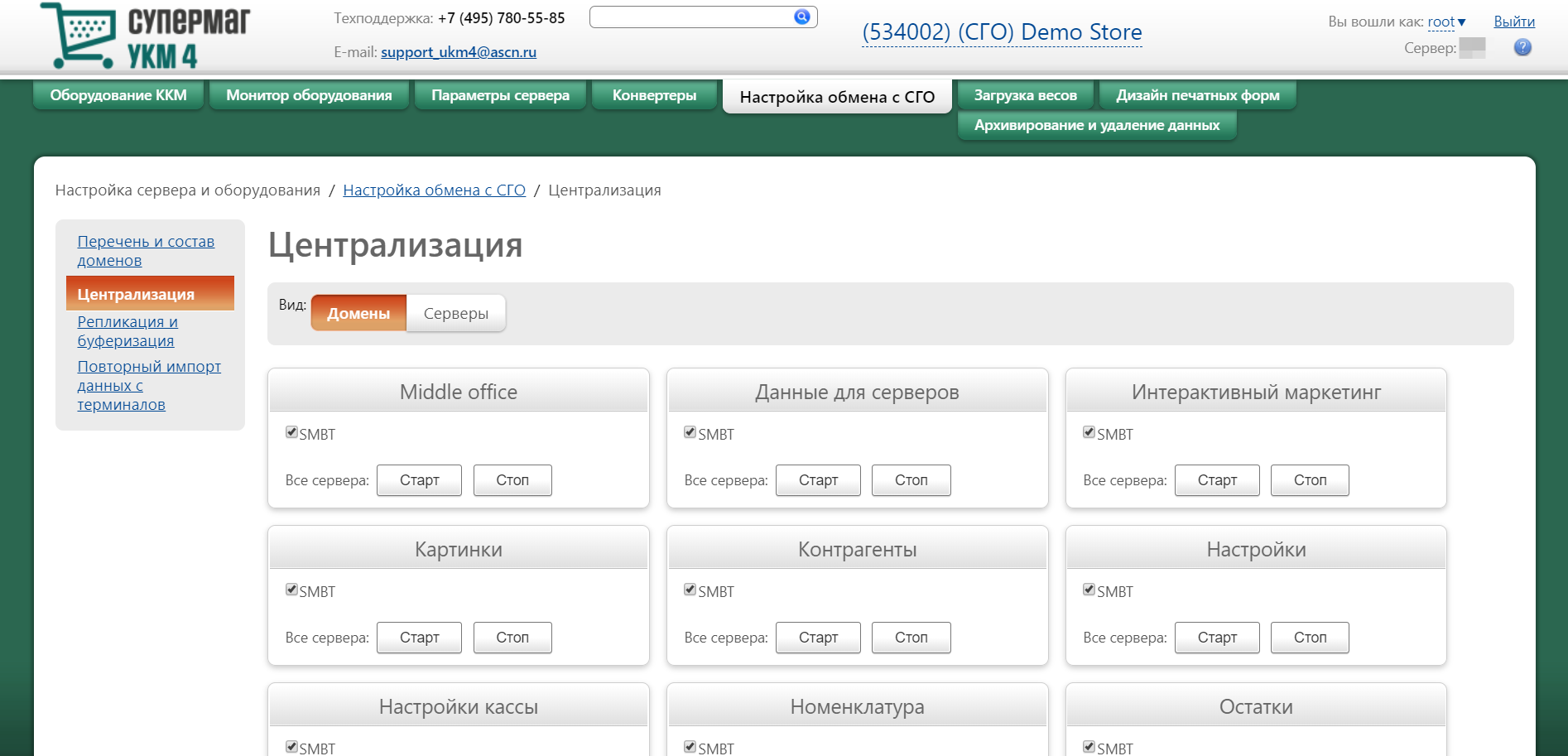
Task: Toggle SMBT checkbox in Данные для серверов
Action: point(690,432)
